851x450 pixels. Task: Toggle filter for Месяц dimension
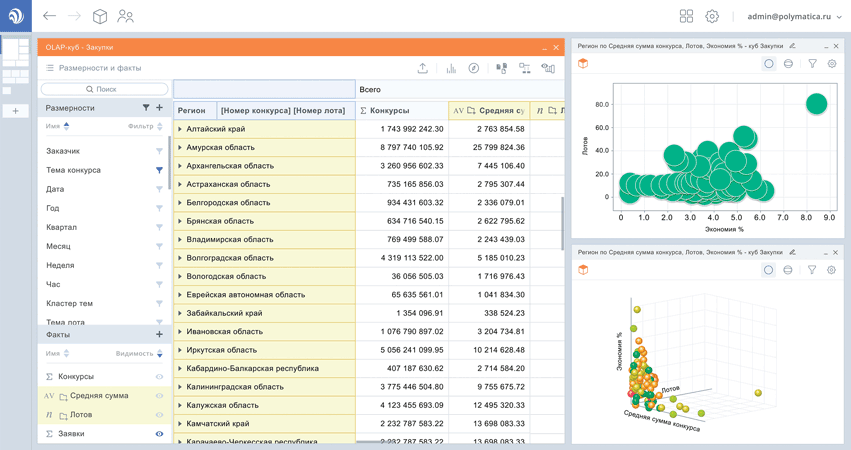[159, 246]
